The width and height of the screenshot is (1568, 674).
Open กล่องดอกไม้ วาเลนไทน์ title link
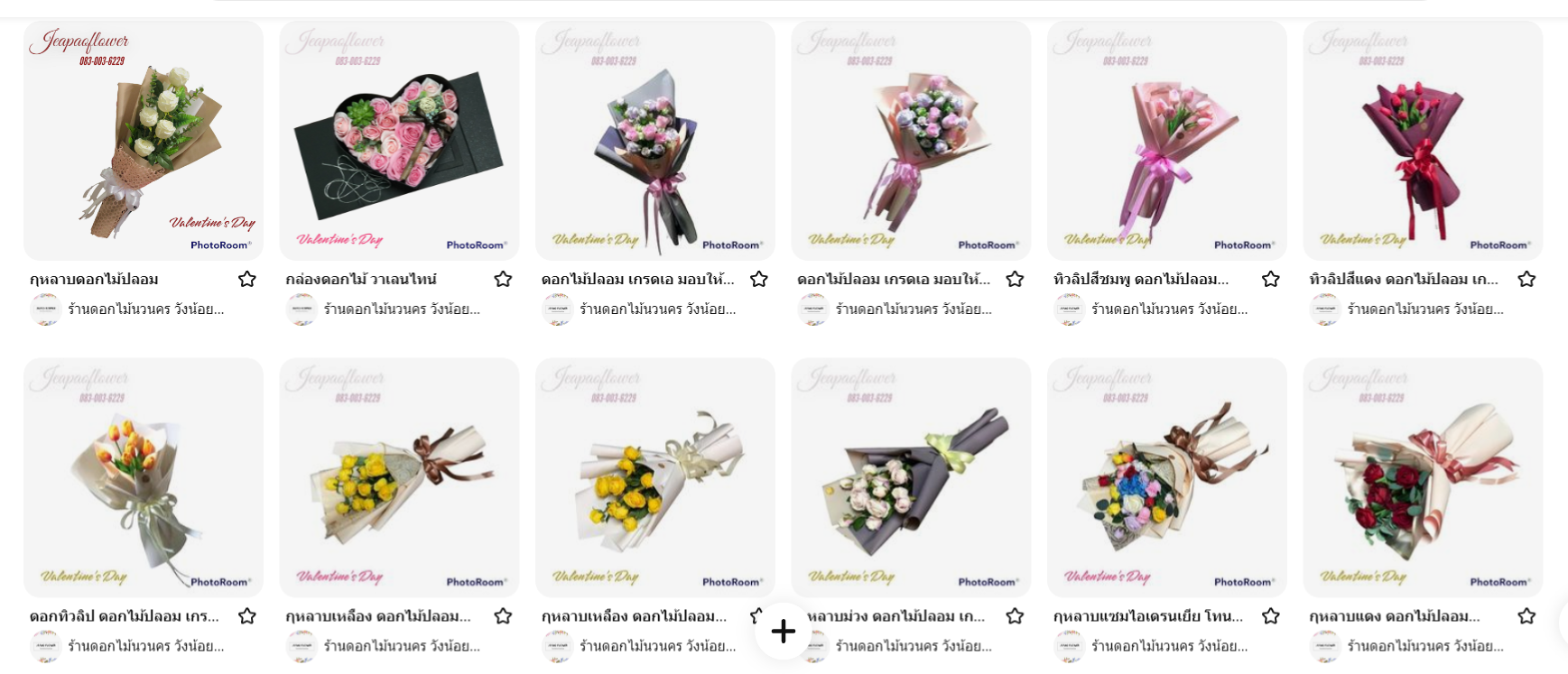coord(361,280)
